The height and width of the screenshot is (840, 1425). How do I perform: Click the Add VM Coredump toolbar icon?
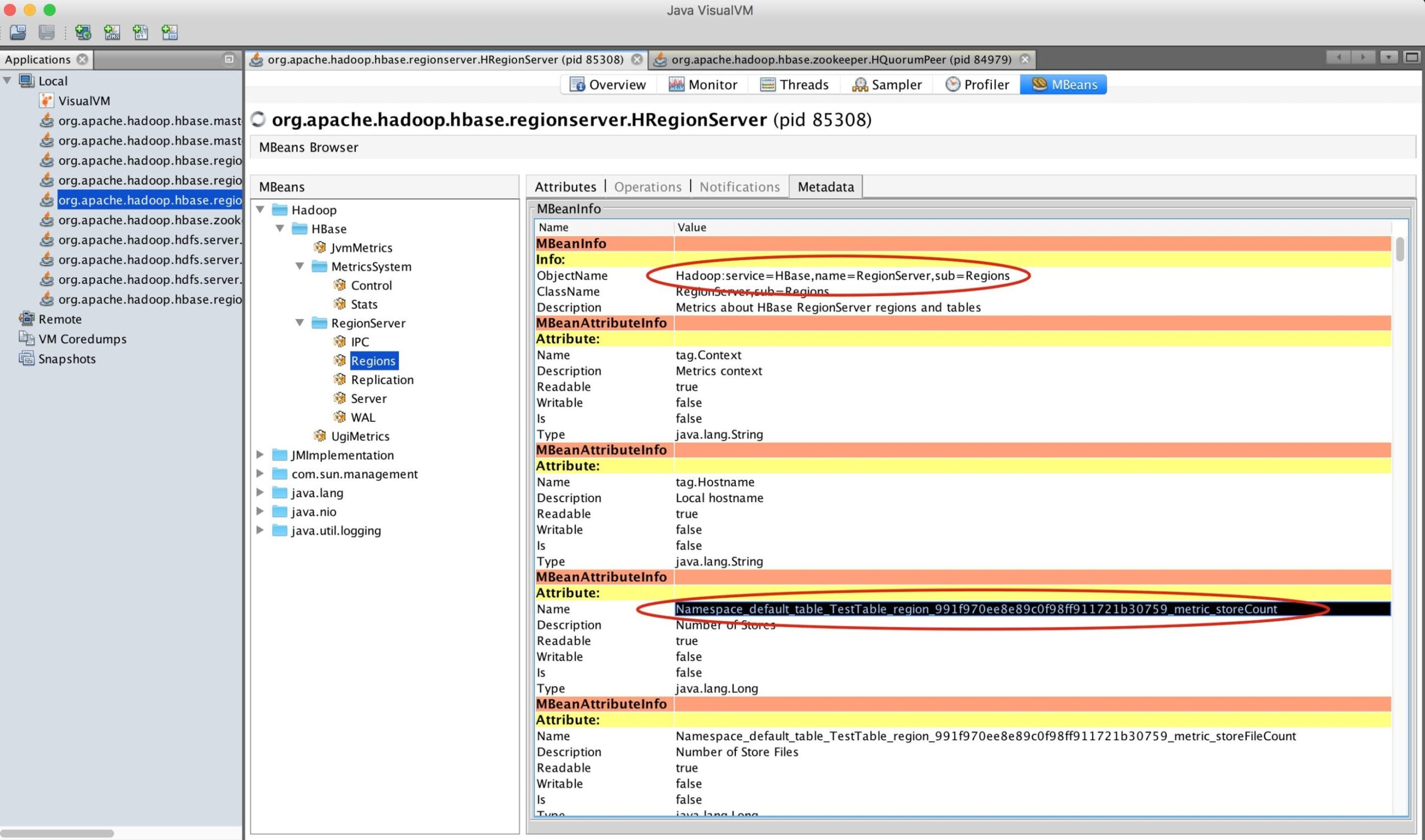coord(140,32)
